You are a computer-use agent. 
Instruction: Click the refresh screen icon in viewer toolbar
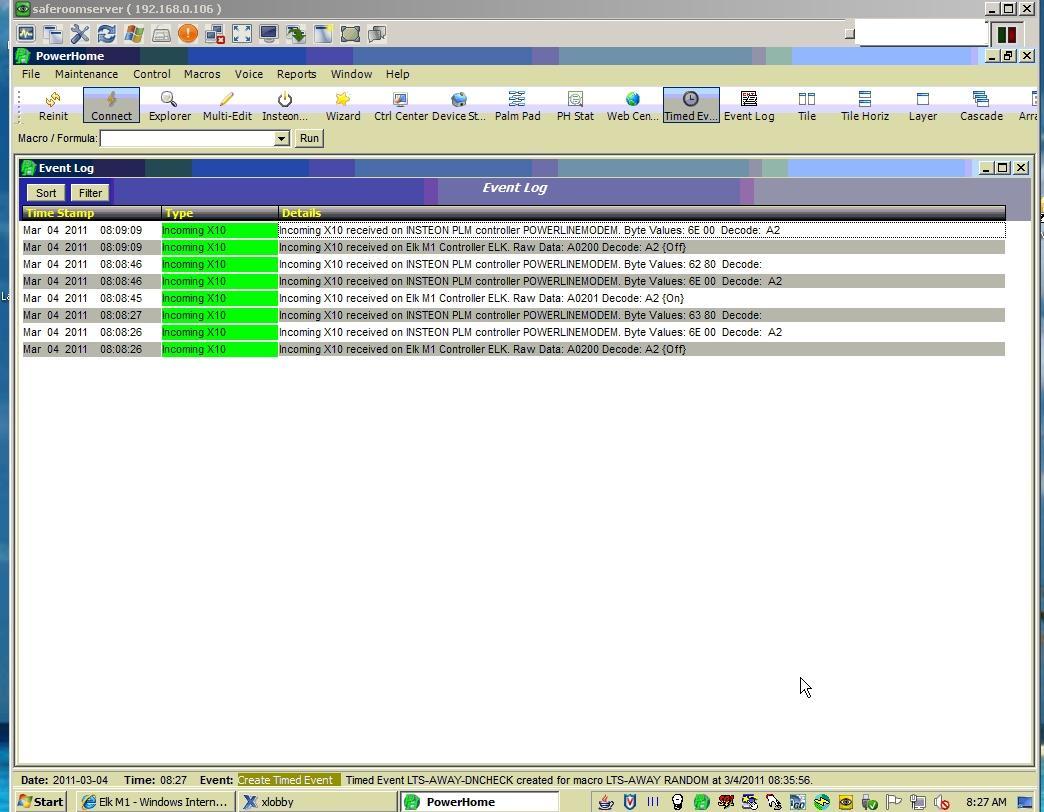107,33
